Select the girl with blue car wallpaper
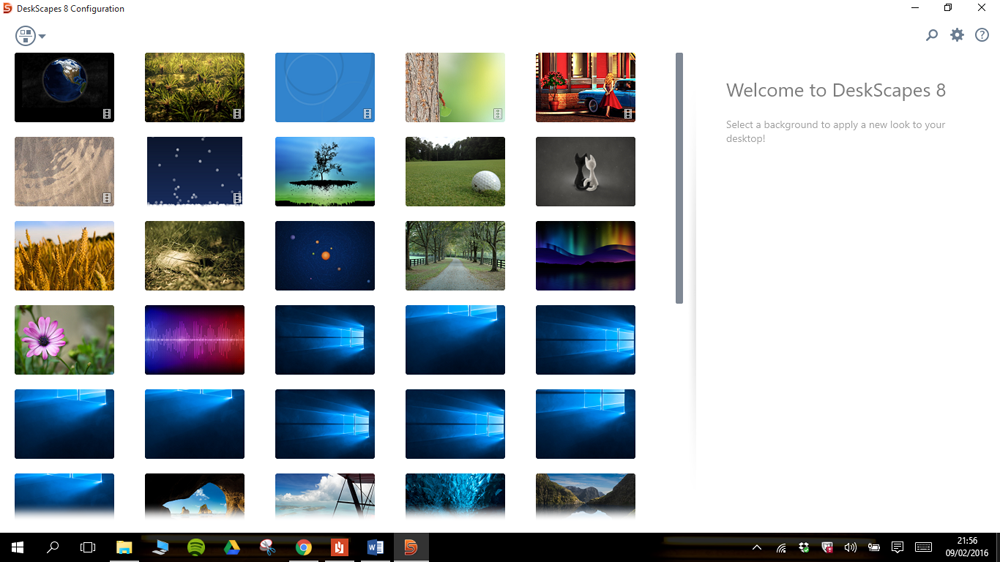The width and height of the screenshot is (1000, 562). (585, 87)
